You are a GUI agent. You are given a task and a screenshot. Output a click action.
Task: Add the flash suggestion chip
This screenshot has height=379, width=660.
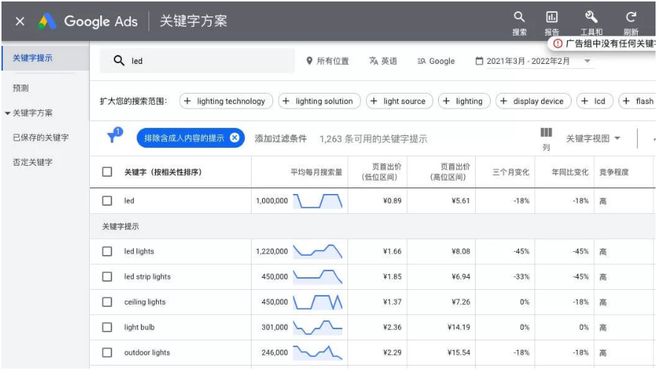[637, 101]
